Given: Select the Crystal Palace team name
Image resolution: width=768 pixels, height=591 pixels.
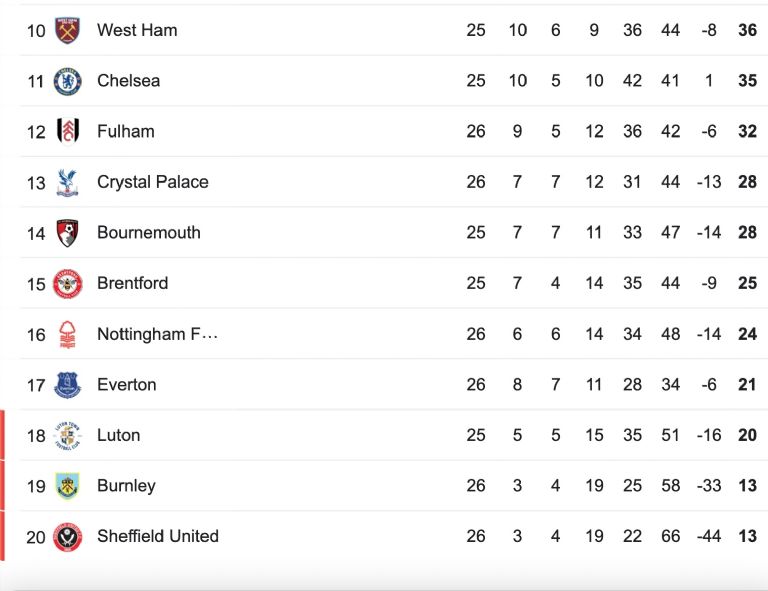Looking at the screenshot, I should [x=153, y=182].
